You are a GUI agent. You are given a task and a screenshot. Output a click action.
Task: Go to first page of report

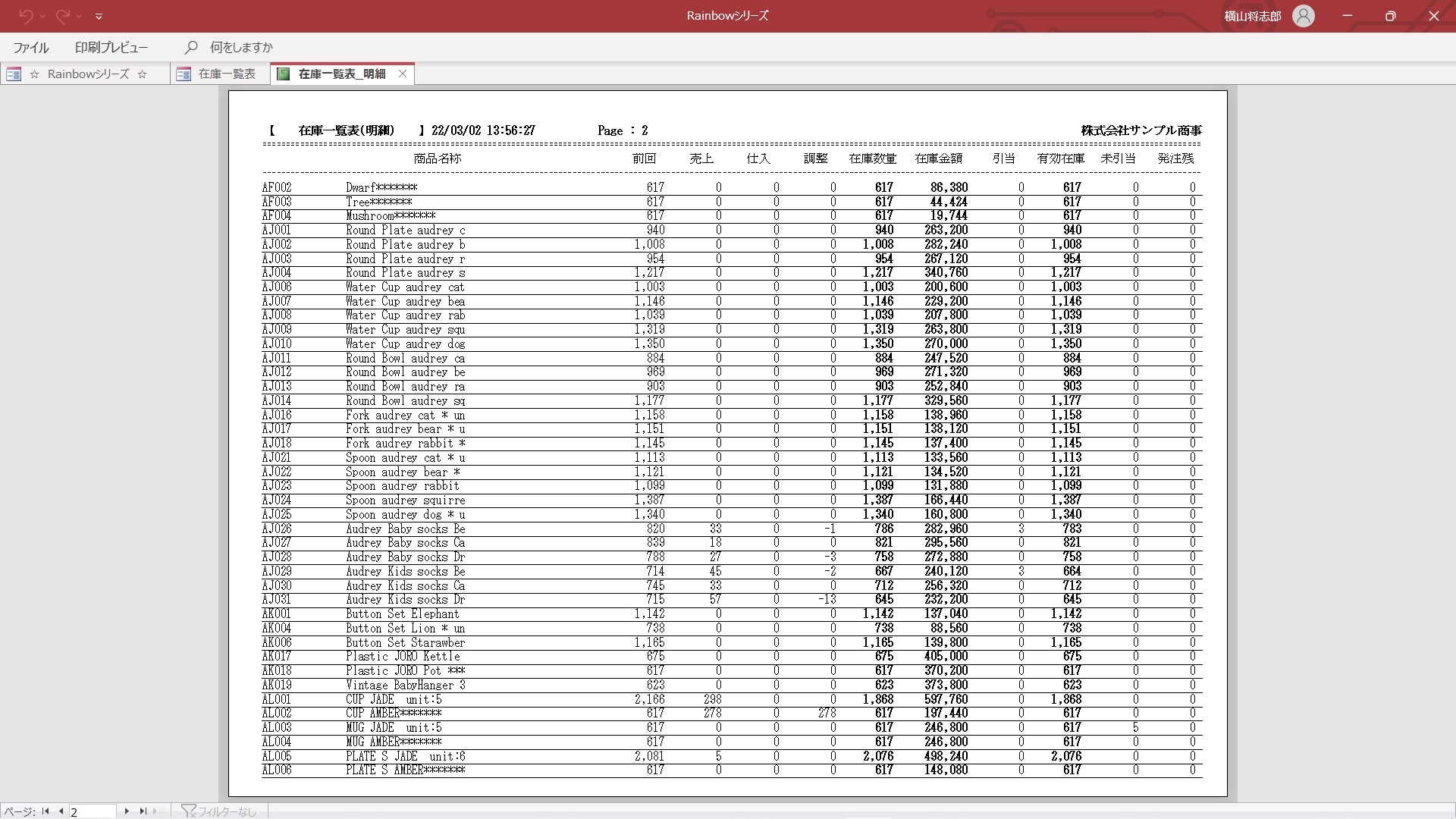45,811
